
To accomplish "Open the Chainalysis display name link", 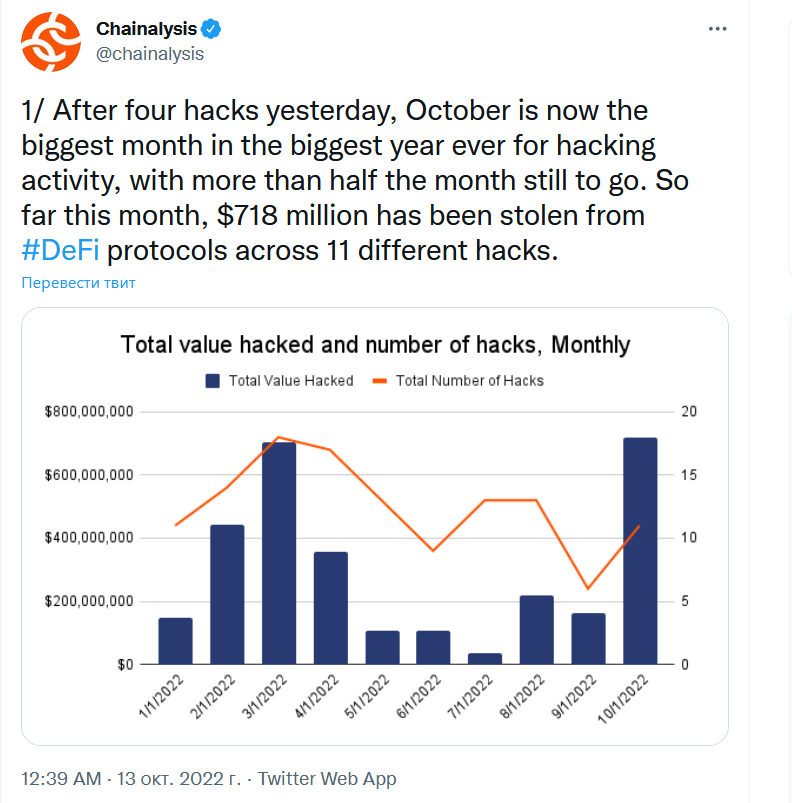I will click(148, 29).
